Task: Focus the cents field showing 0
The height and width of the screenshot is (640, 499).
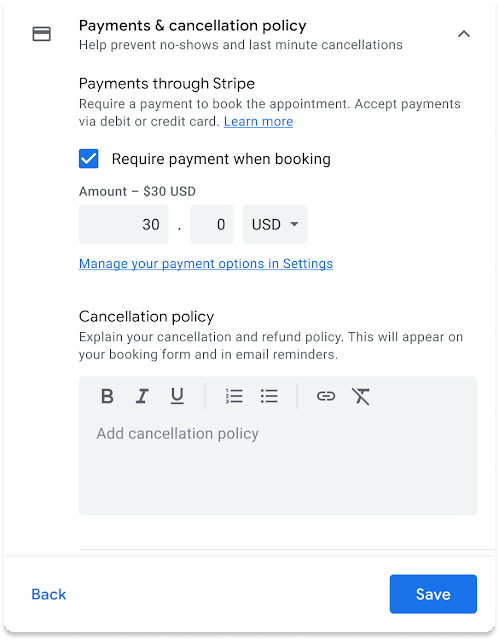Action: tap(212, 224)
